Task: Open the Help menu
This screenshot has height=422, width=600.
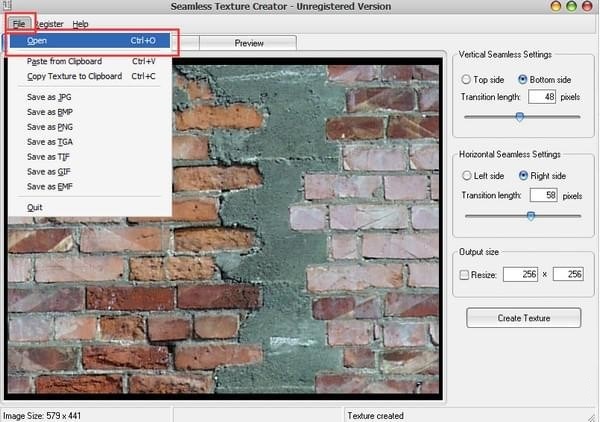Action: coord(80,23)
